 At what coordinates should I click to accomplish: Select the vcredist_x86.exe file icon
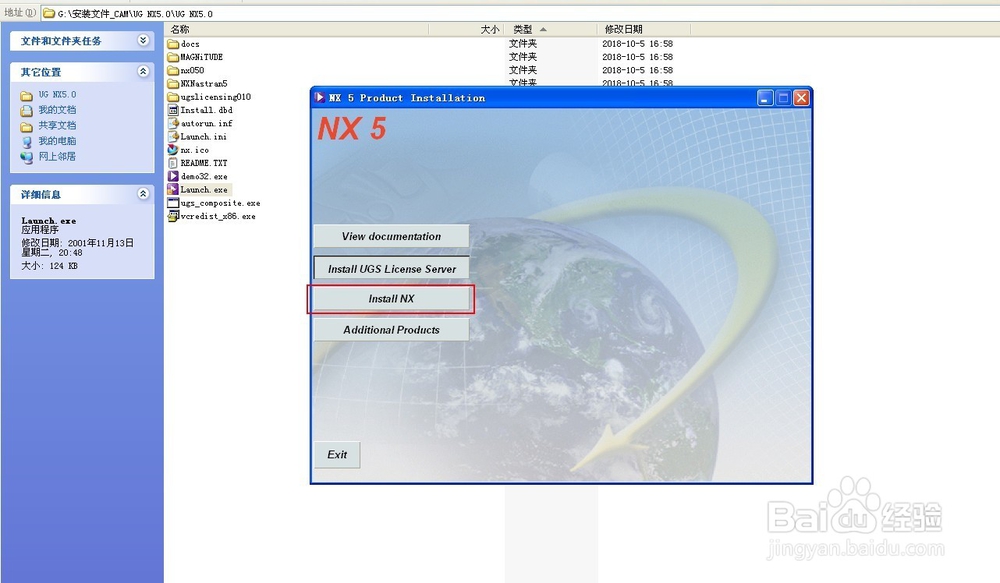point(173,216)
